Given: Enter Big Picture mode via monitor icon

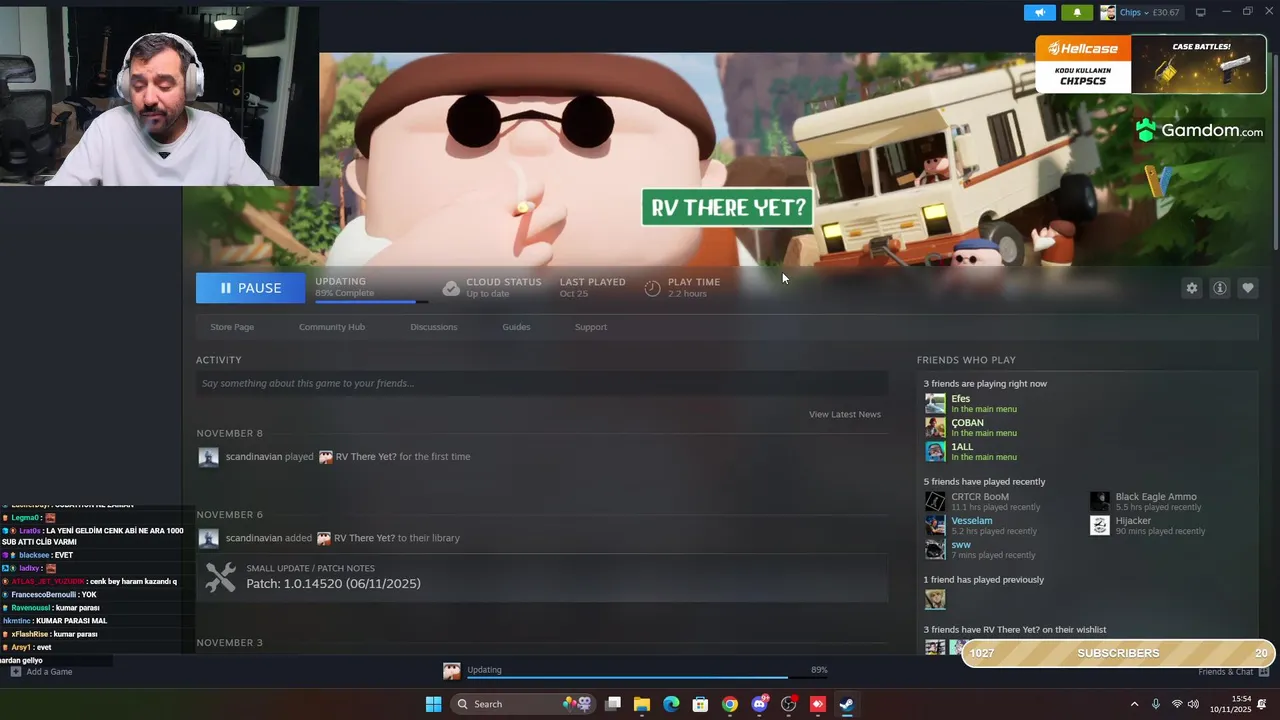Looking at the screenshot, I should [x=1200, y=12].
